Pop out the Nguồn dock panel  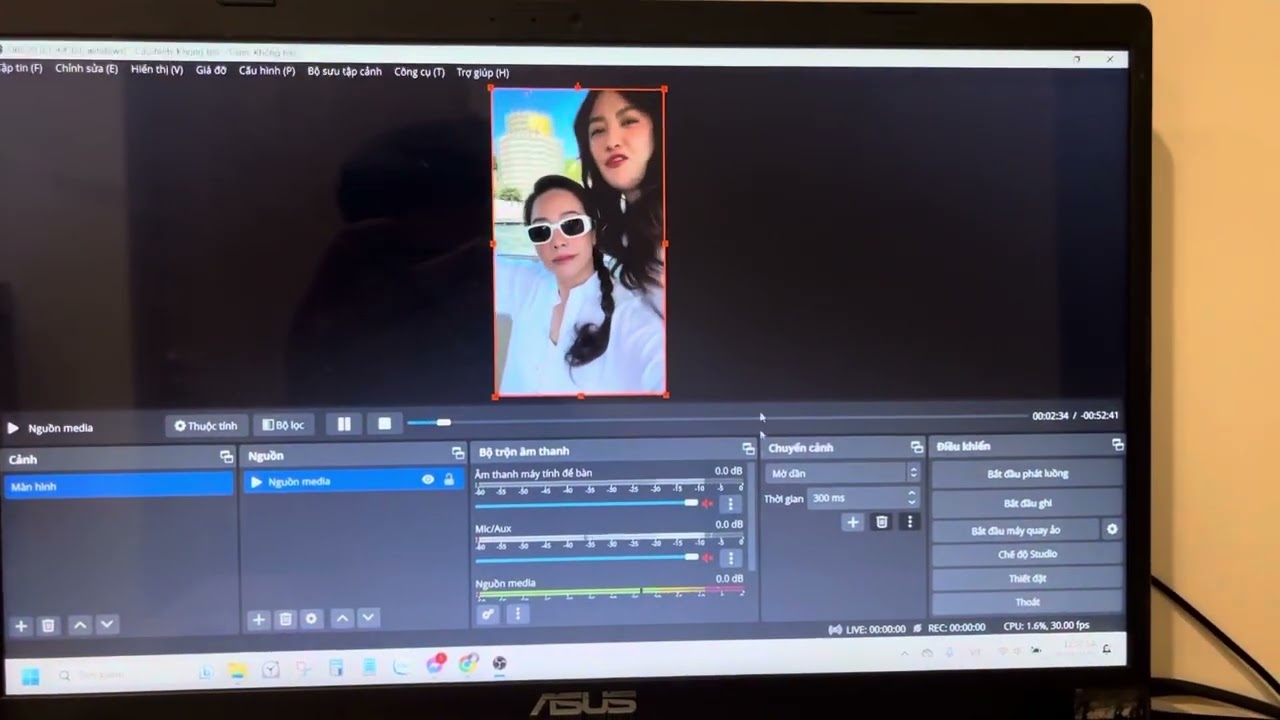[x=458, y=453]
